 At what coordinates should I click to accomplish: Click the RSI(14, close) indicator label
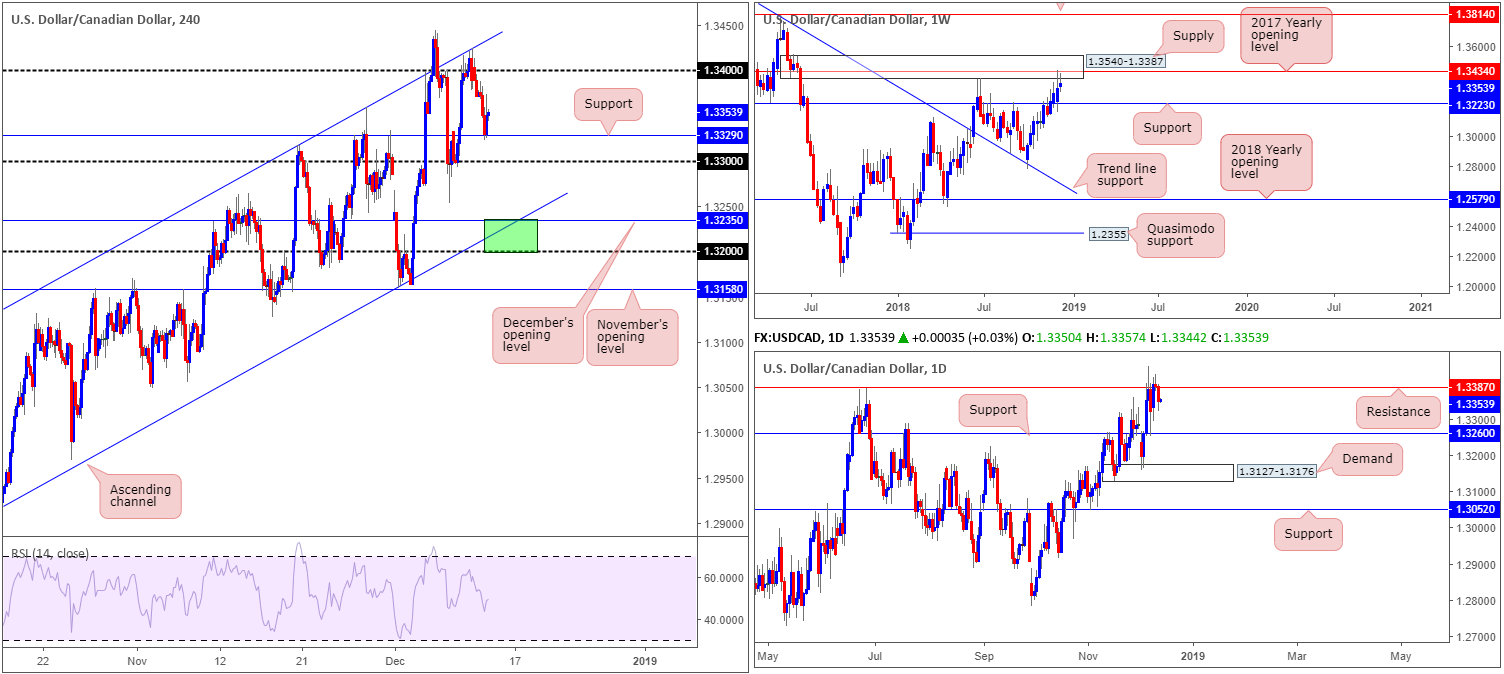pos(50,554)
